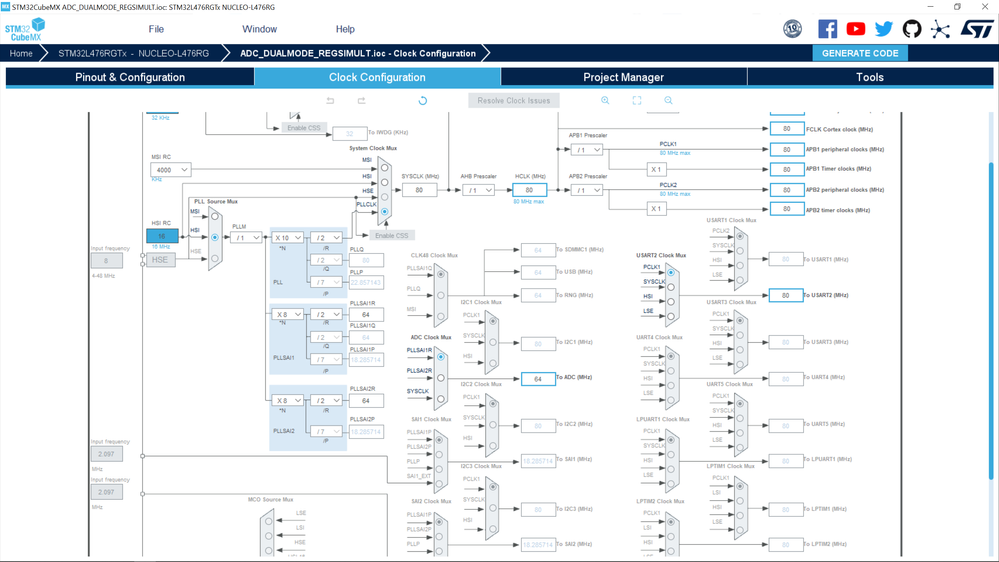The width and height of the screenshot is (999, 562).
Task: Switch to Project Manager tab
Action: pyautogui.click(x=624, y=77)
